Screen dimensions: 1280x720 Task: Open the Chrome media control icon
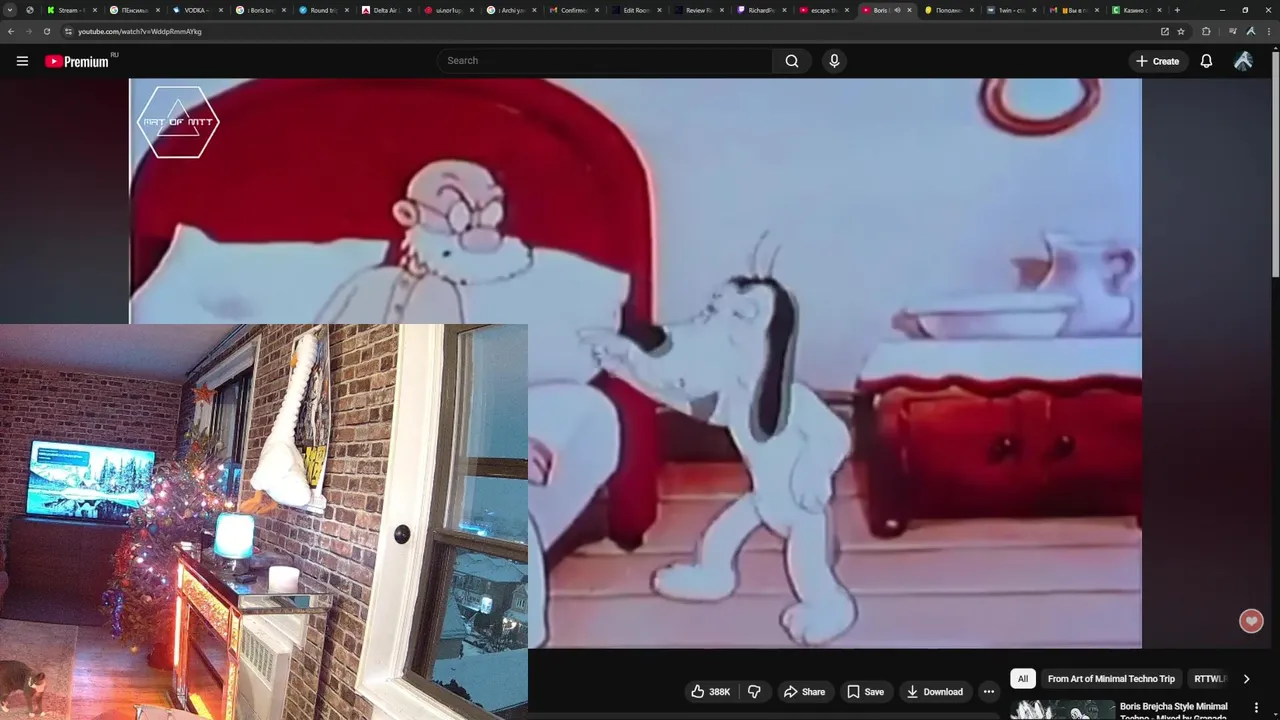click(1232, 31)
